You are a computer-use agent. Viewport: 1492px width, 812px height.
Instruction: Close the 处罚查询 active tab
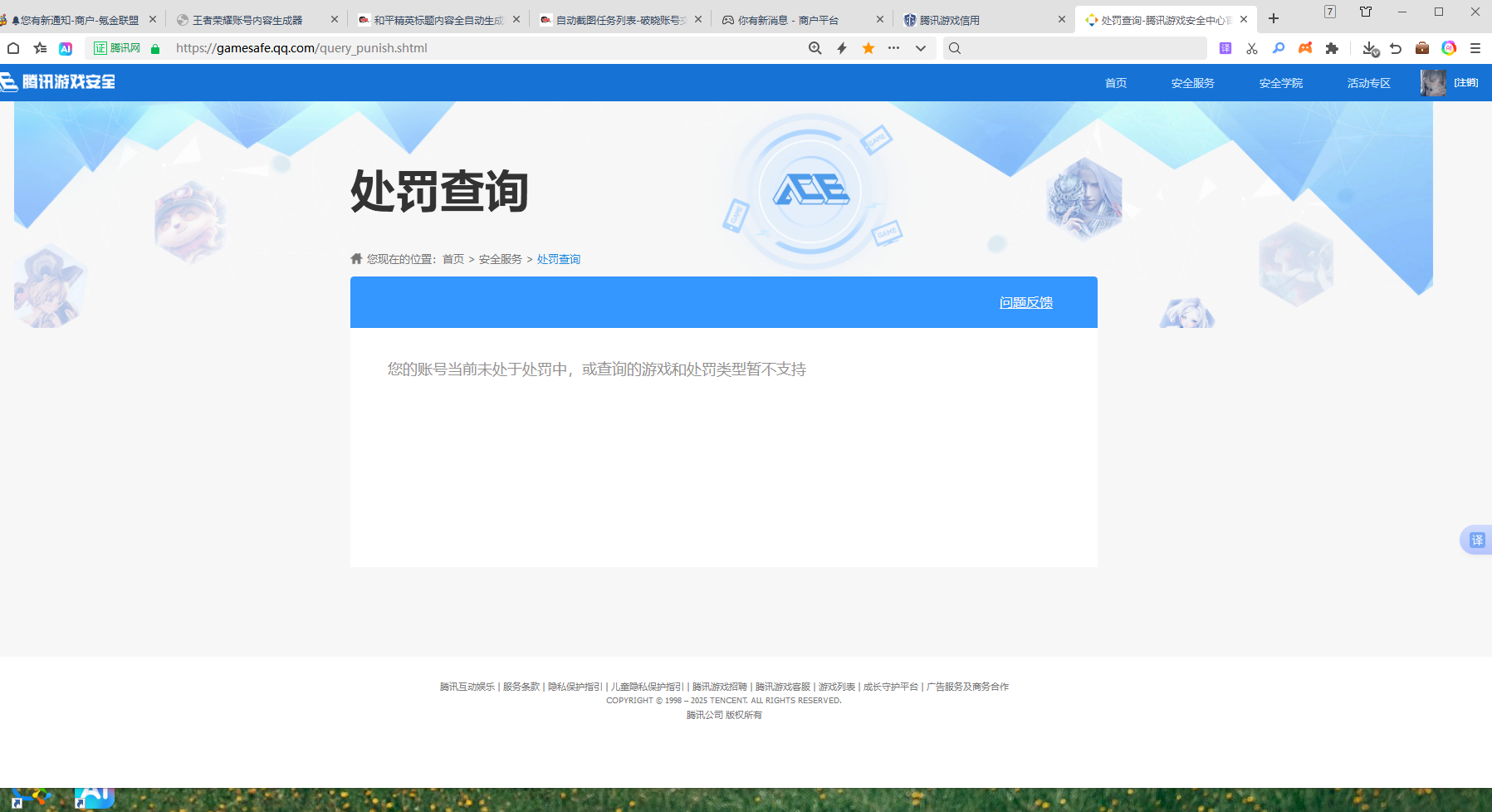pos(1244,19)
